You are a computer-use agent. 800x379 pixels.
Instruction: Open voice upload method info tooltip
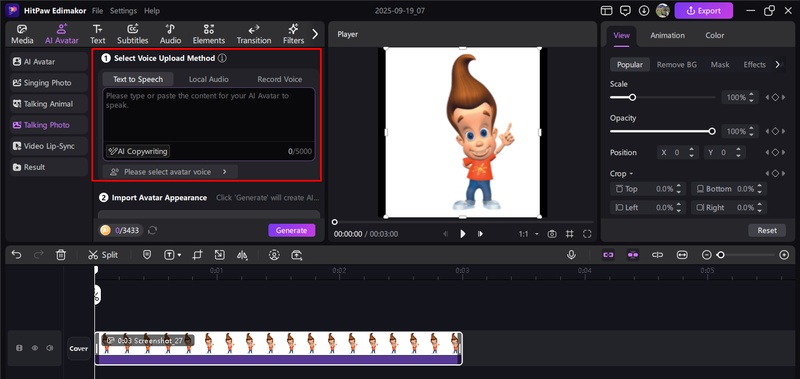tap(222, 58)
